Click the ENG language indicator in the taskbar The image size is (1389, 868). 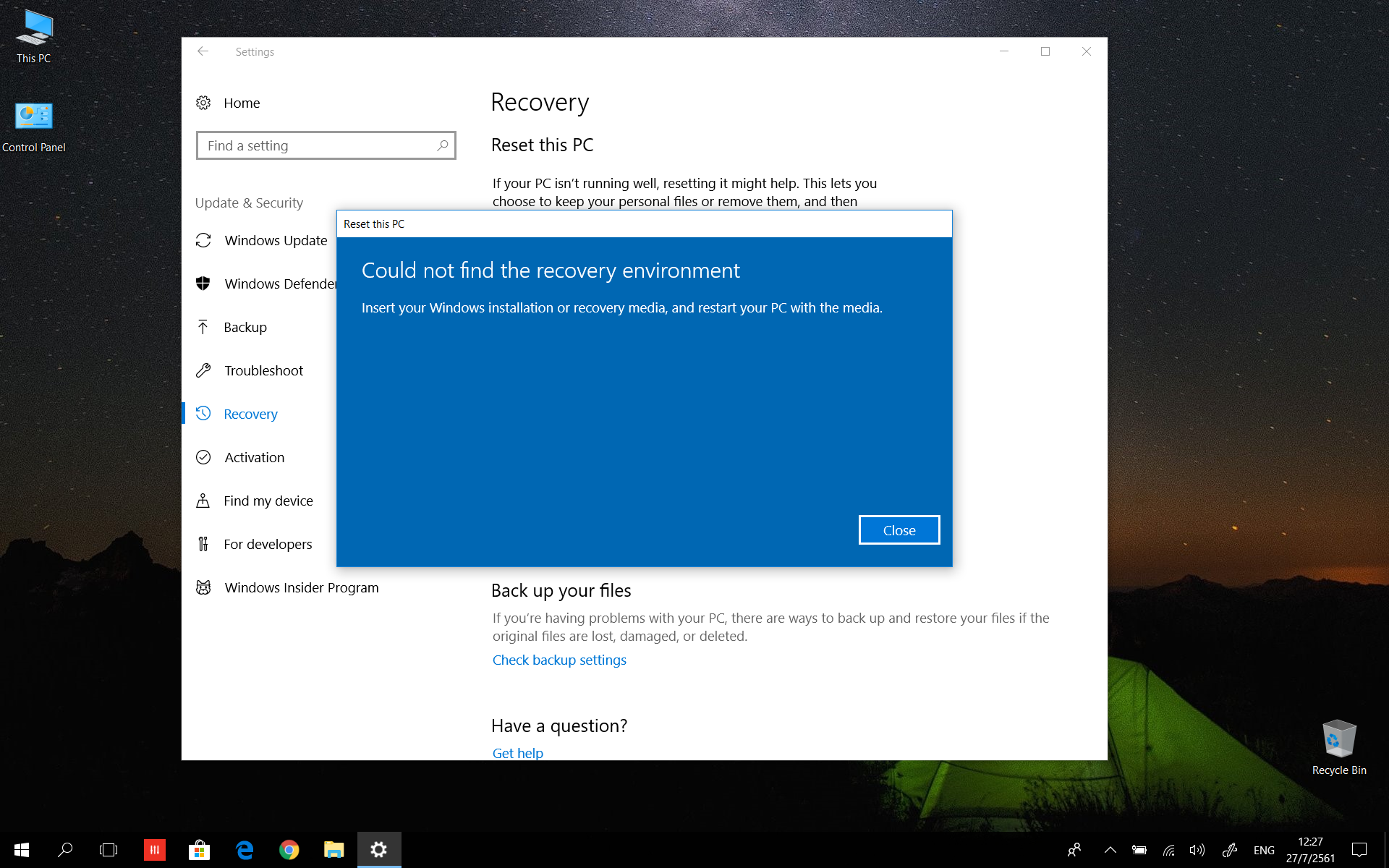(x=1264, y=850)
